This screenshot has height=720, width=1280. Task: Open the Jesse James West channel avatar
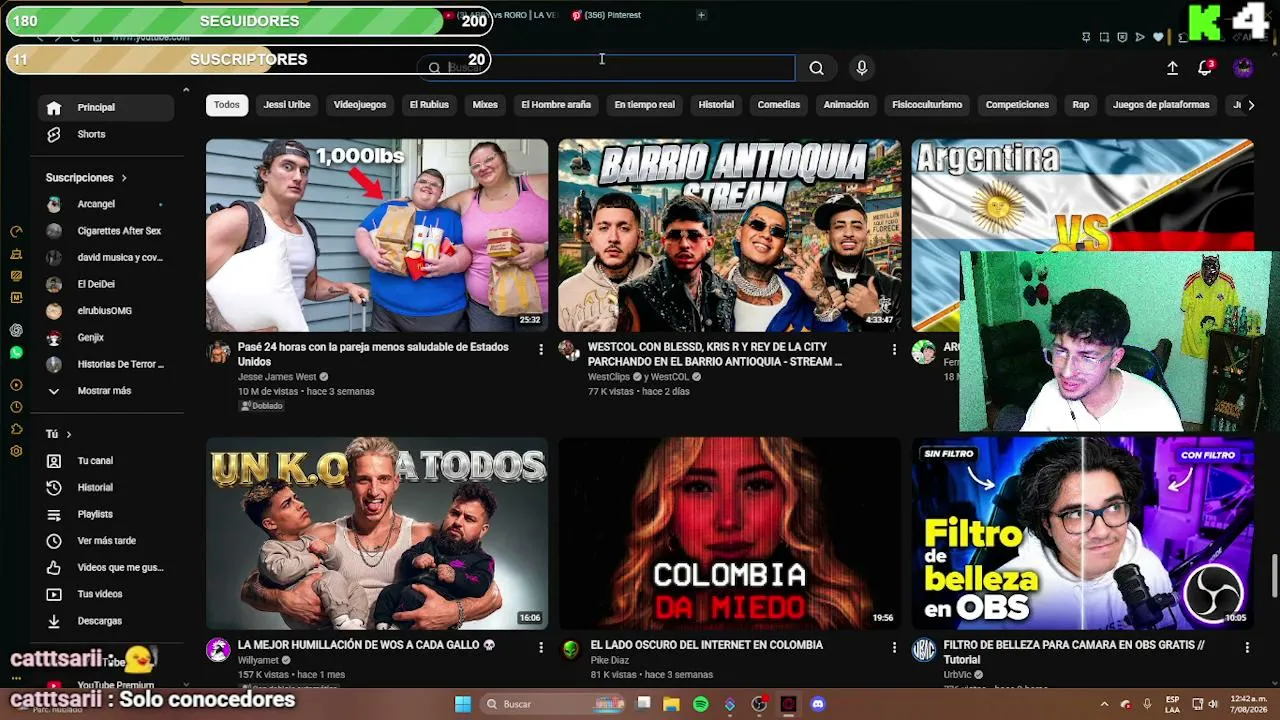(x=218, y=351)
